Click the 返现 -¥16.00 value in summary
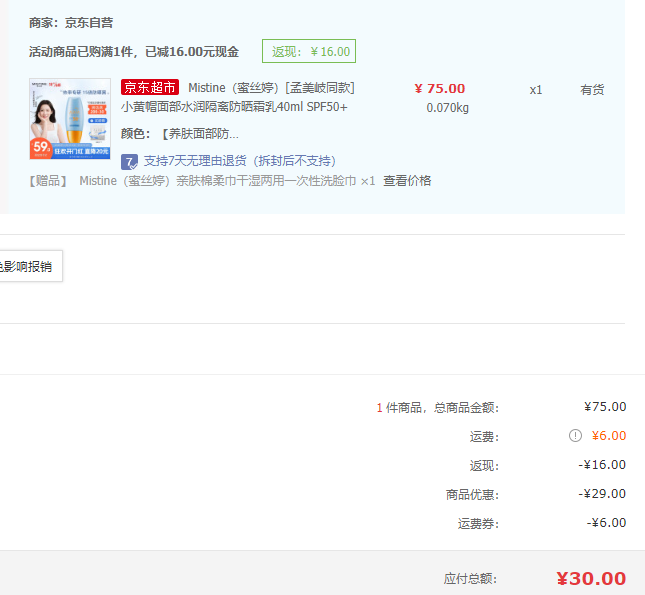645x595 pixels. click(x=602, y=465)
